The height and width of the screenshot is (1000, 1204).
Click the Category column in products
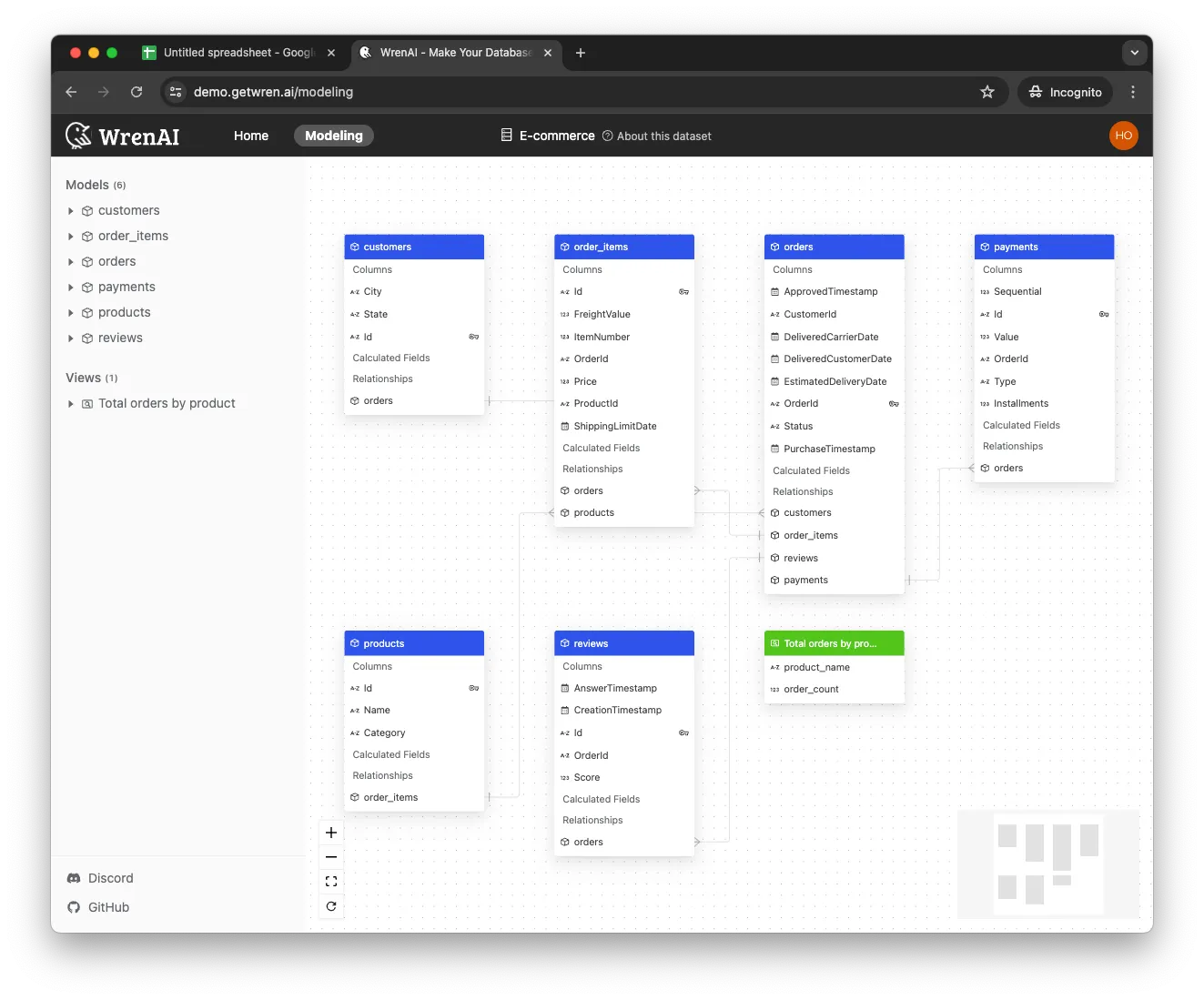414,732
